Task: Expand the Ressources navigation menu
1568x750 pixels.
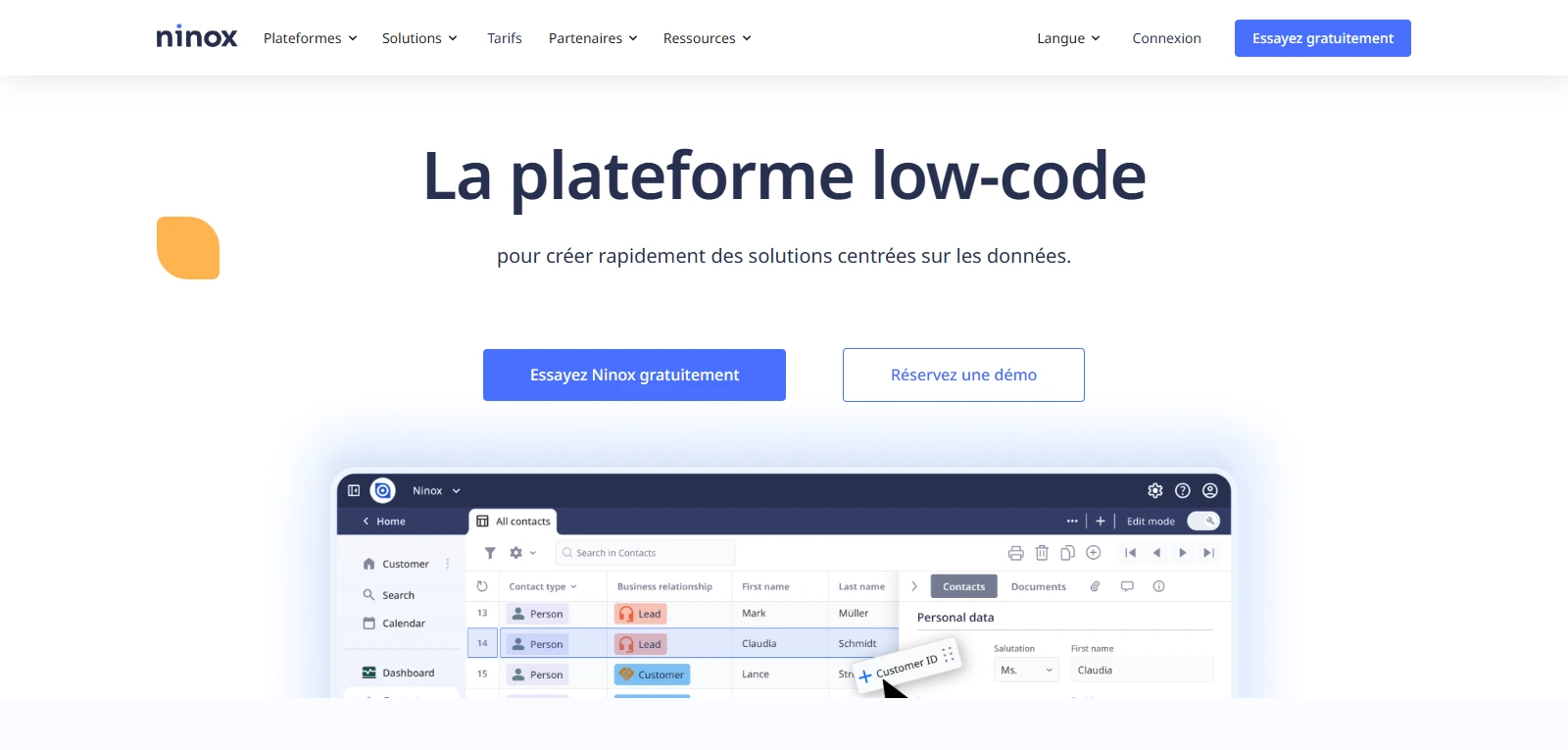Action: (x=707, y=38)
